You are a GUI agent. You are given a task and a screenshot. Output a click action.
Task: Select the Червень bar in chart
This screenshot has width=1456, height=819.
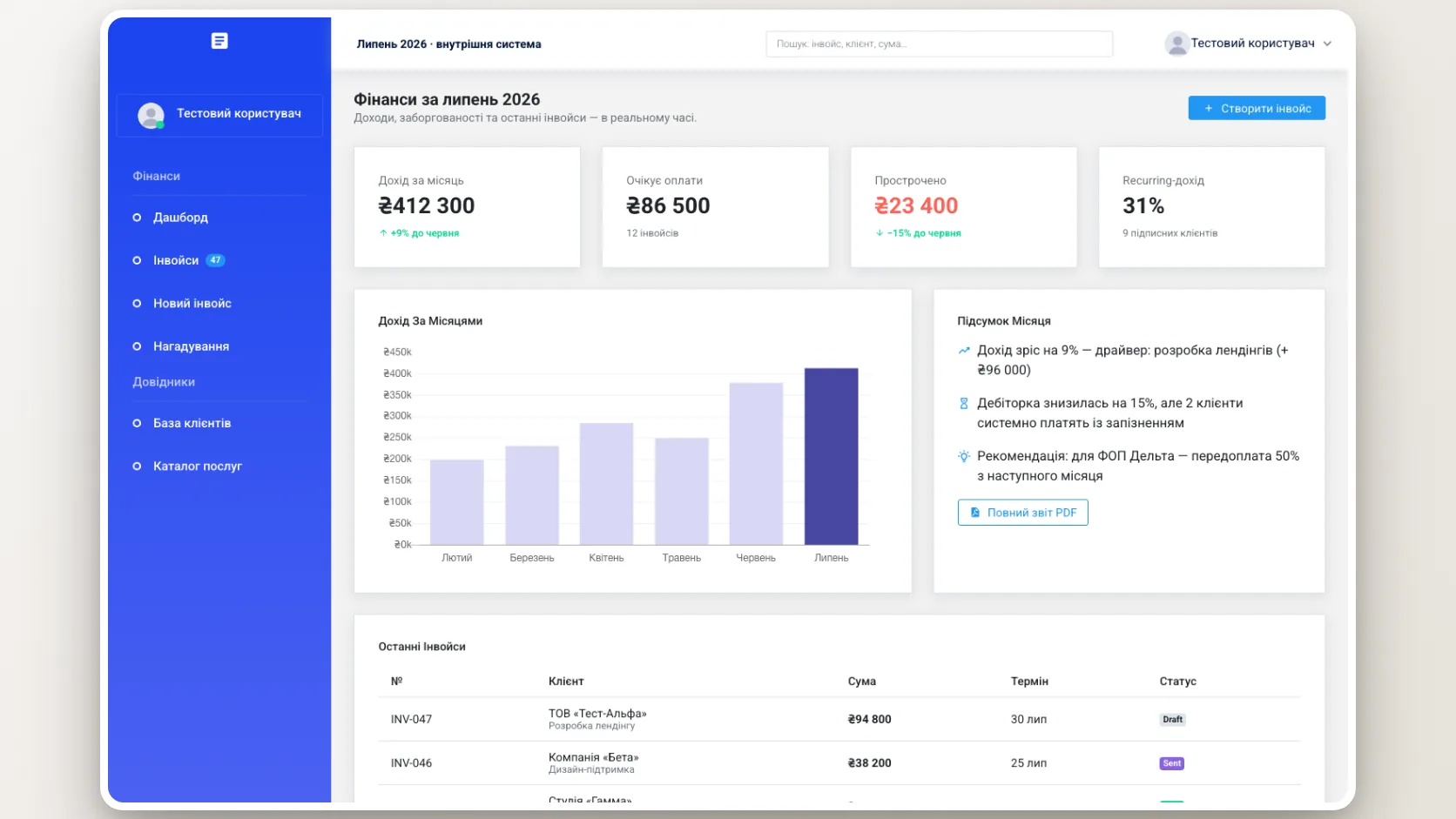pos(756,464)
